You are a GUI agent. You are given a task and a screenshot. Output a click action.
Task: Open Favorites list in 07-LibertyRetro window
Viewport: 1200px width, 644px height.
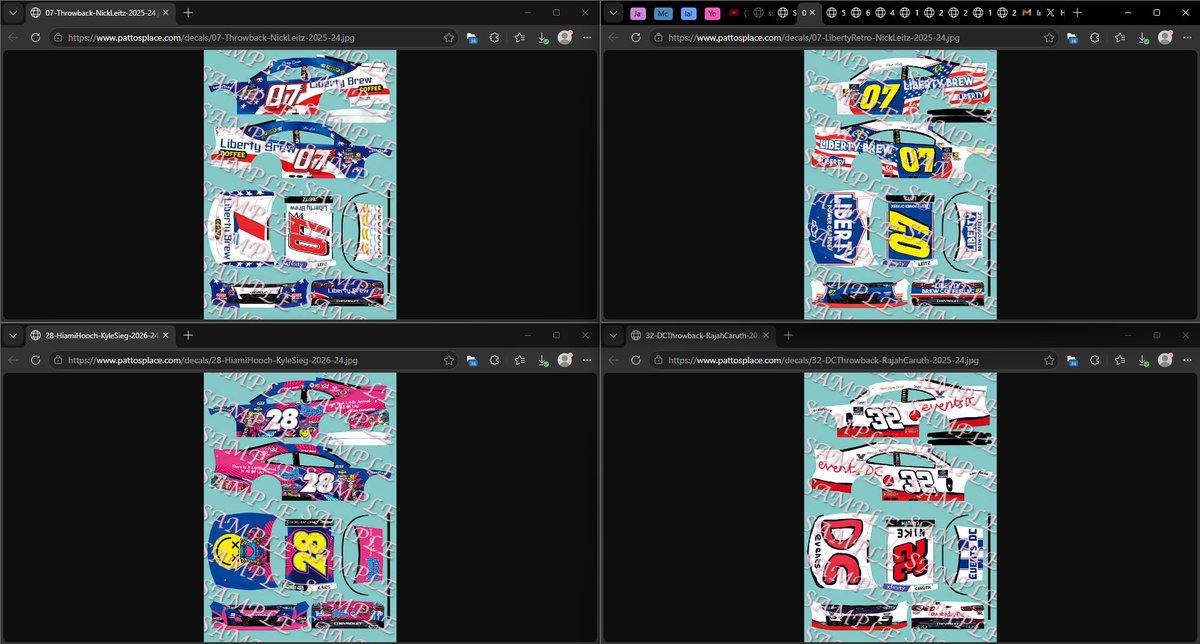point(1120,37)
